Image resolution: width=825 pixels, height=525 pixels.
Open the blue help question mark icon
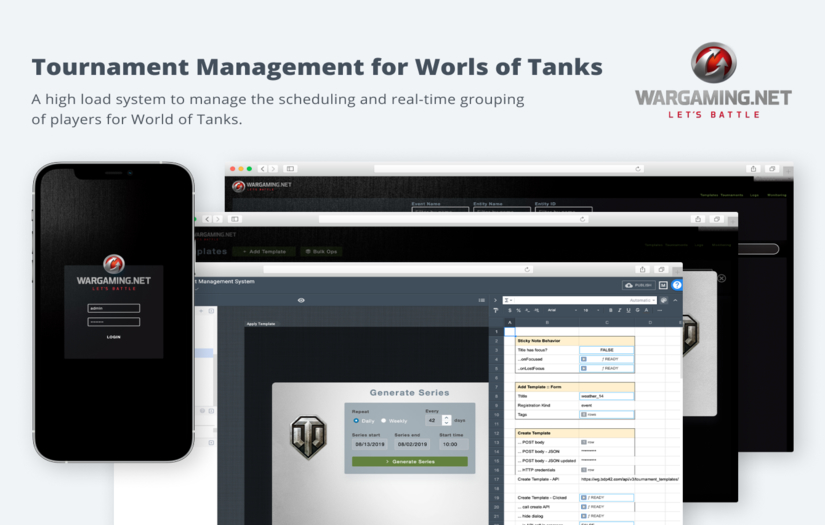[x=677, y=285]
